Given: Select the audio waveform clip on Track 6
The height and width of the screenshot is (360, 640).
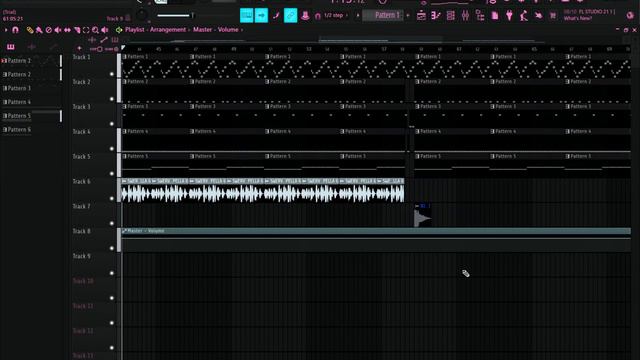Looking at the screenshot, I should pyautogui.click(x=262, y=190).
